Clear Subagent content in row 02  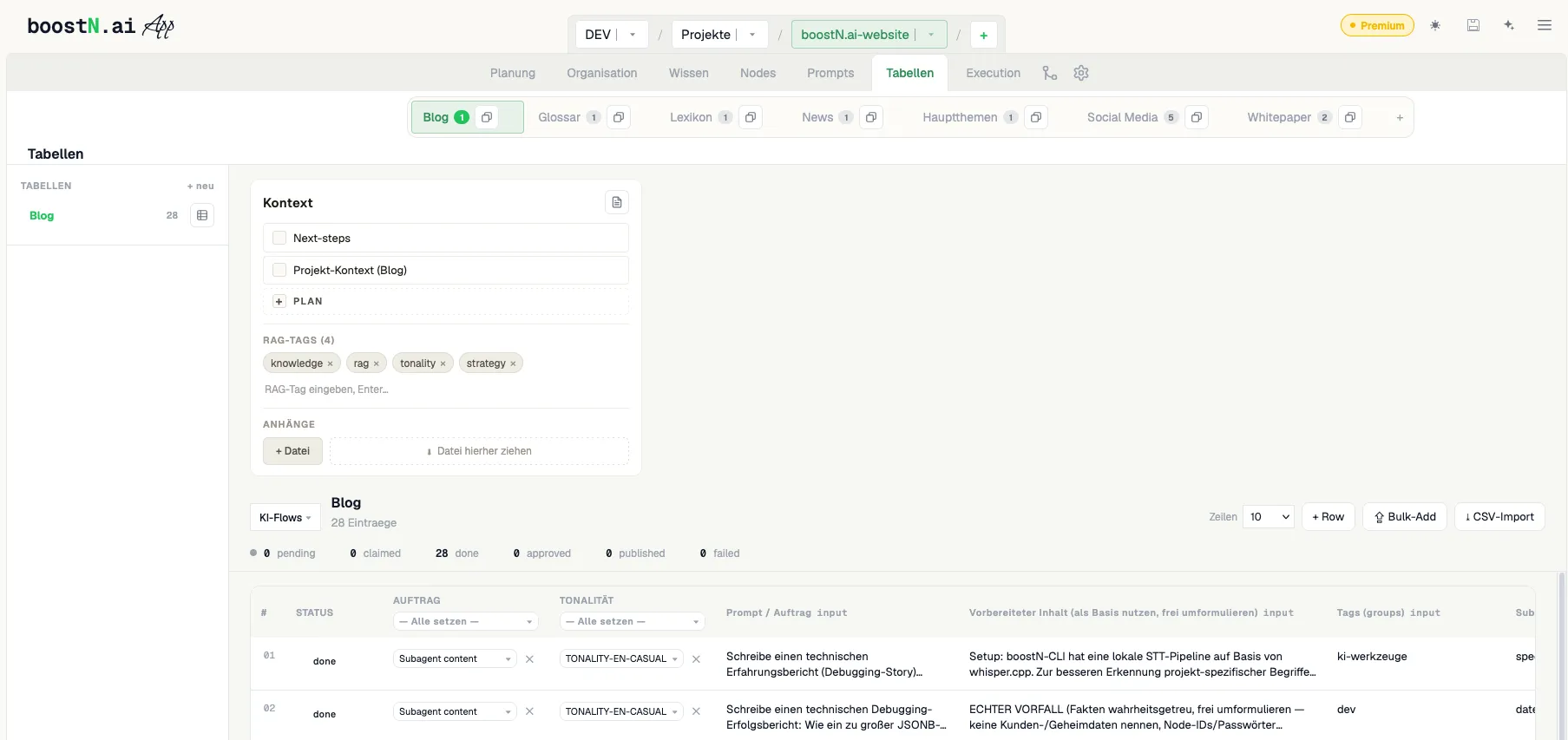(x=529, y=711)
